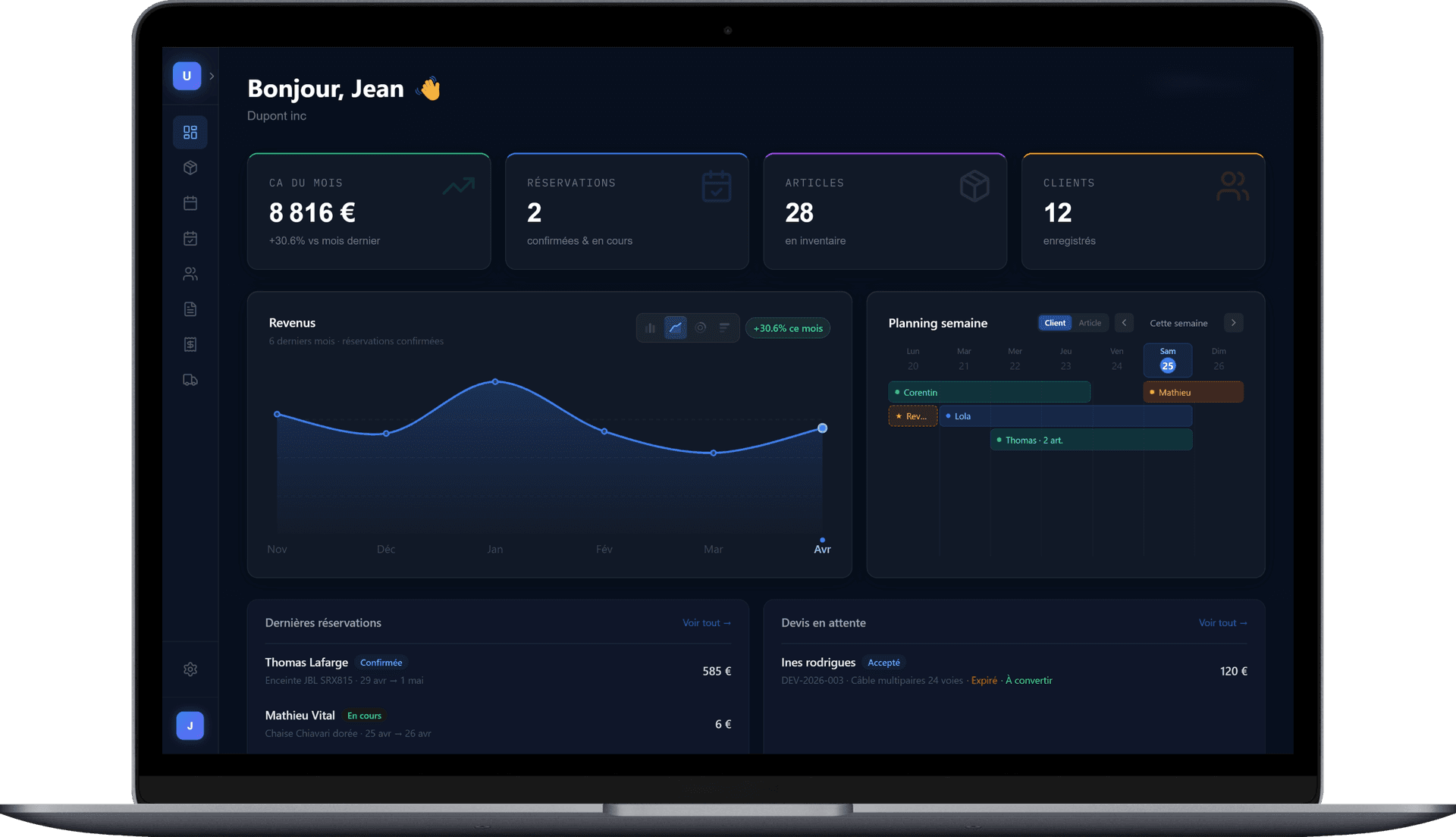Image resolution: width=1456 pixels, height=837 pixels.
Task: Select Client mode in Planning semaine
Action: pyautogui.click(x=1055, y=323)
